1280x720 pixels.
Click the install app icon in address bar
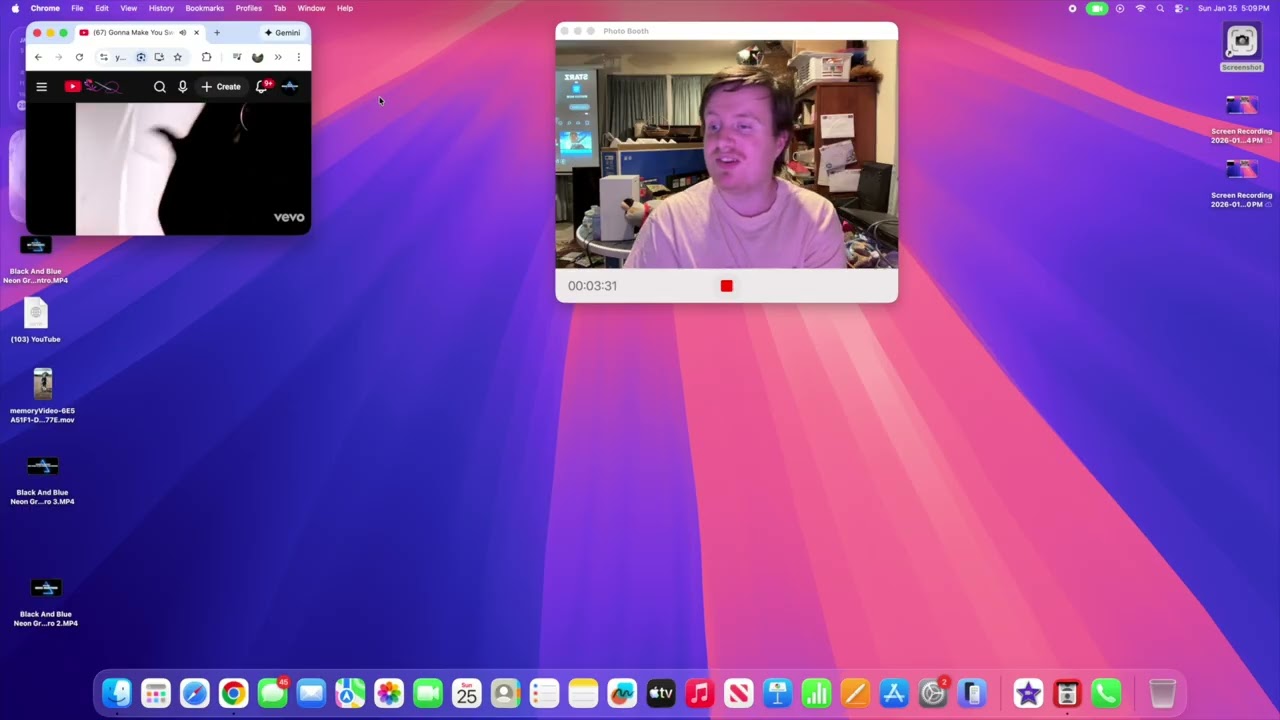click(x=159, y=57)
